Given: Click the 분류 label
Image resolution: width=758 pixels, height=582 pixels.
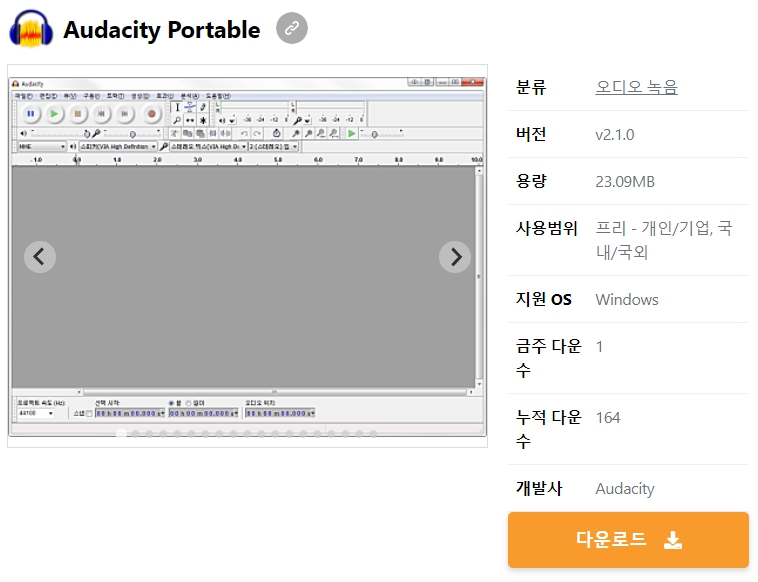Looking at the screenshot, I should (531, 87).
